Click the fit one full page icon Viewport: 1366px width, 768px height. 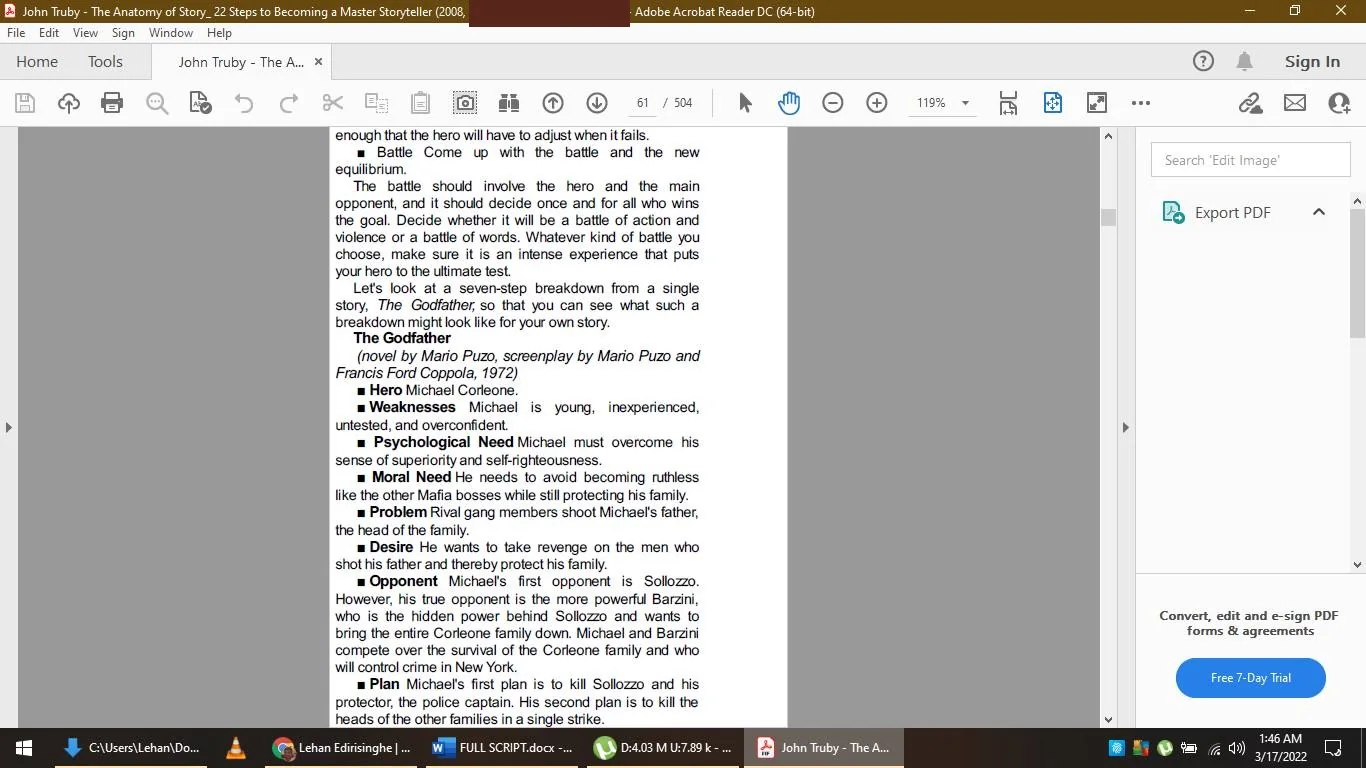(1053, 103)
